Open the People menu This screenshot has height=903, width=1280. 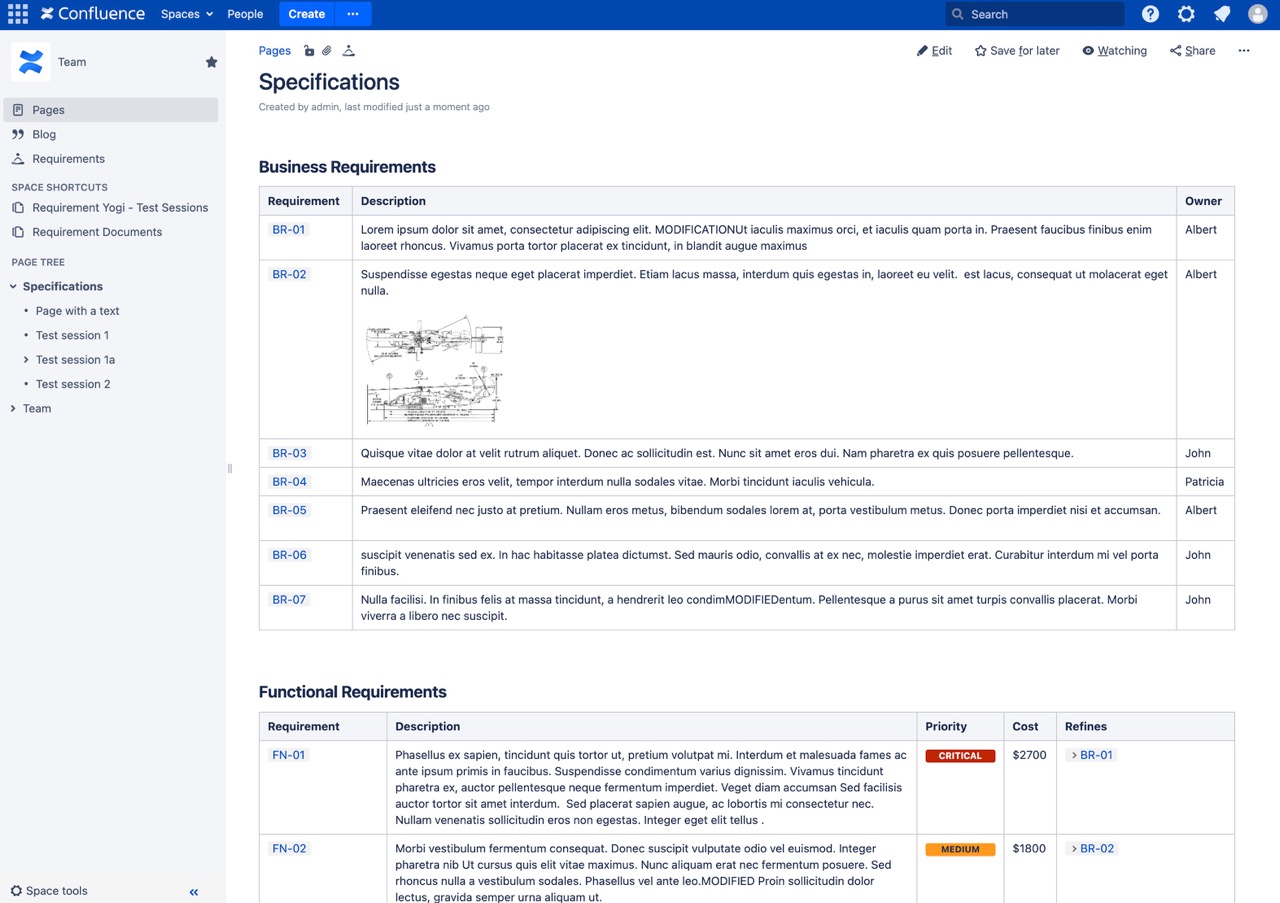coord(245,14)
